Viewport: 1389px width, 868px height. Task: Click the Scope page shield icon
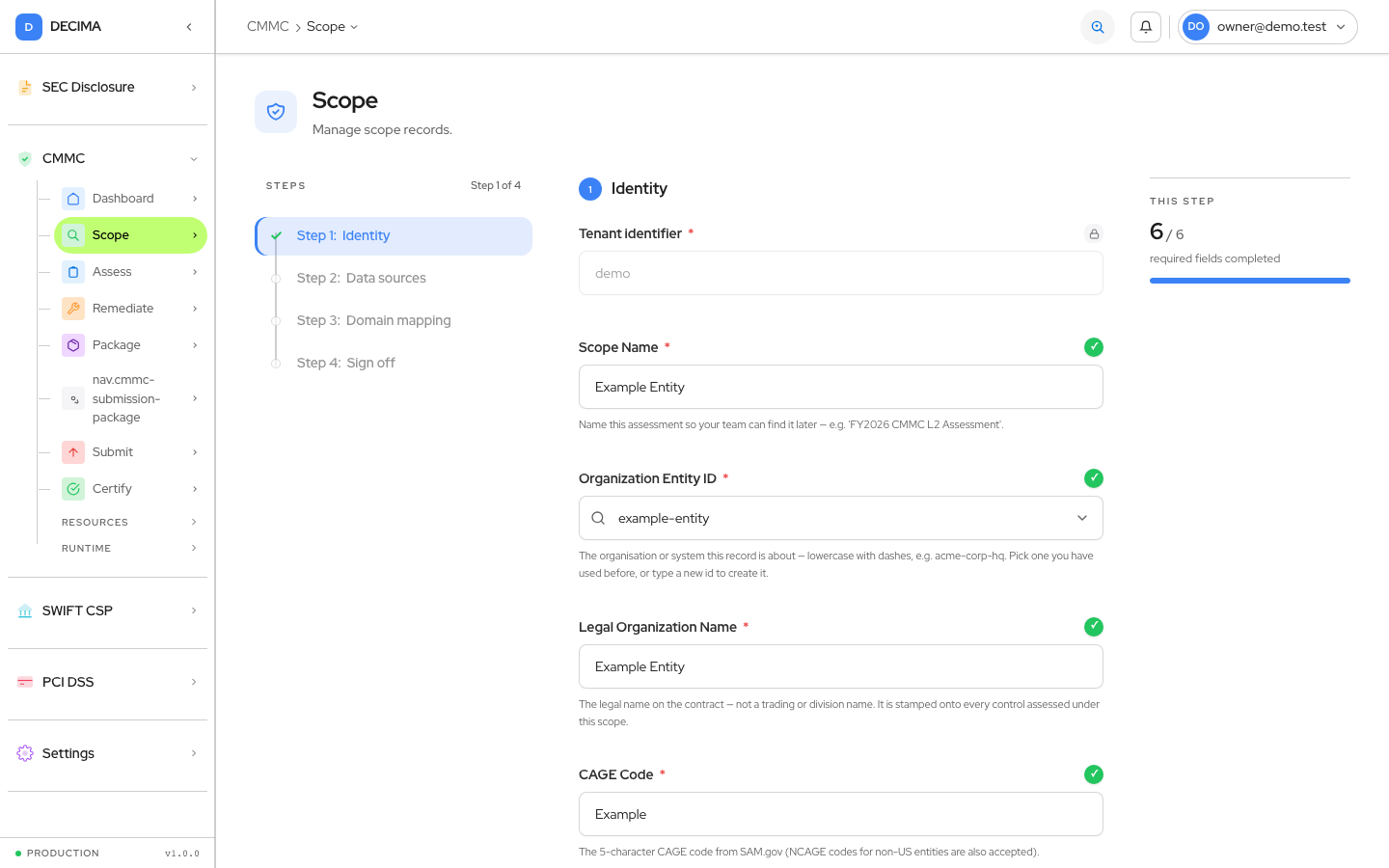tap(276, 112)
